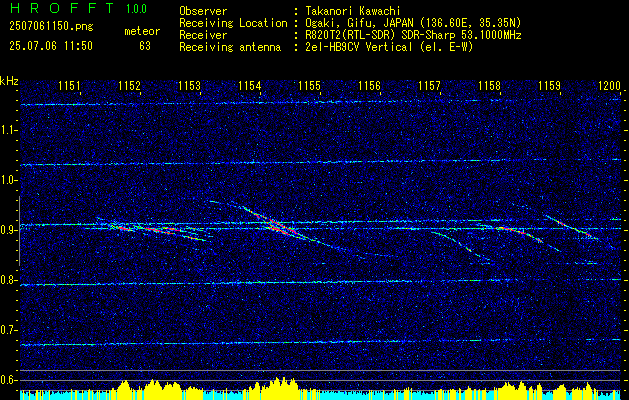This screenshot has width=629, height=400.
Task: Click the gray vertical range bar beside 0.9
Action: (x=19, y=231)
